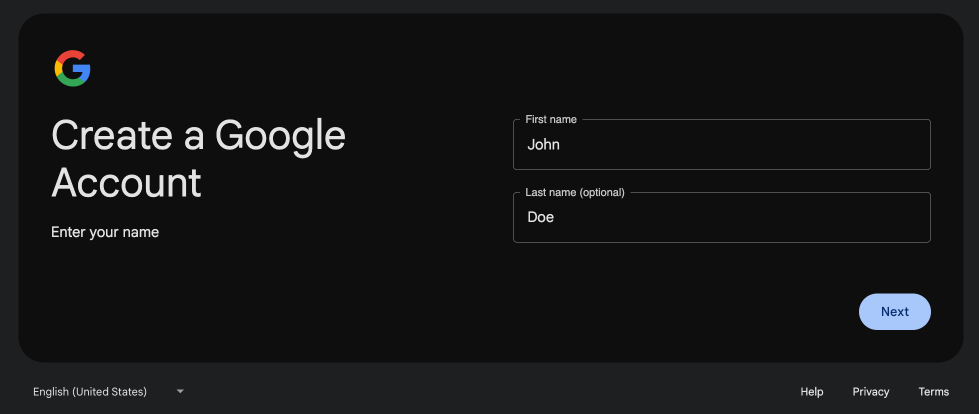Open the English (United States) language selector

click(90, 391)
